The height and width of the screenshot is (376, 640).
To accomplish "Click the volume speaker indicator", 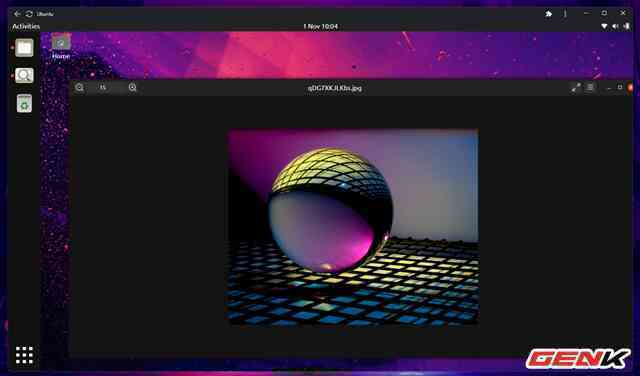I will click(x=615, y=27).
